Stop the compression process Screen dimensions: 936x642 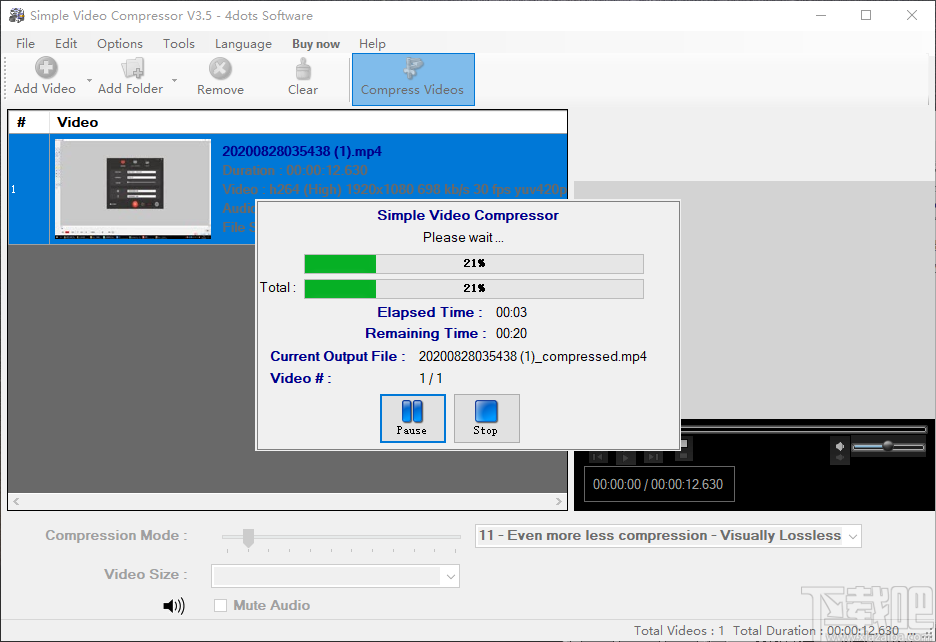[486, 418]
